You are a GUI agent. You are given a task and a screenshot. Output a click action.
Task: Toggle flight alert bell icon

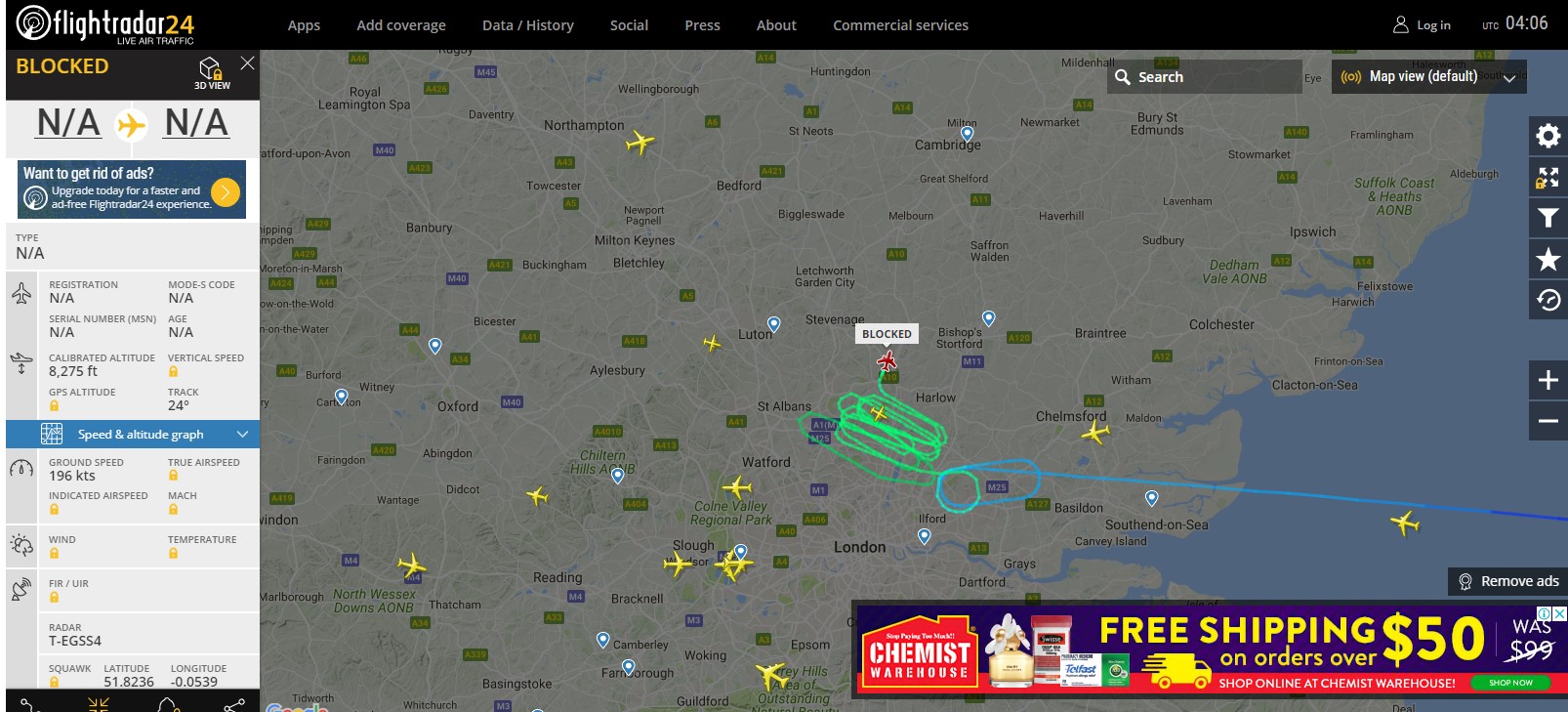coord(167,703)
